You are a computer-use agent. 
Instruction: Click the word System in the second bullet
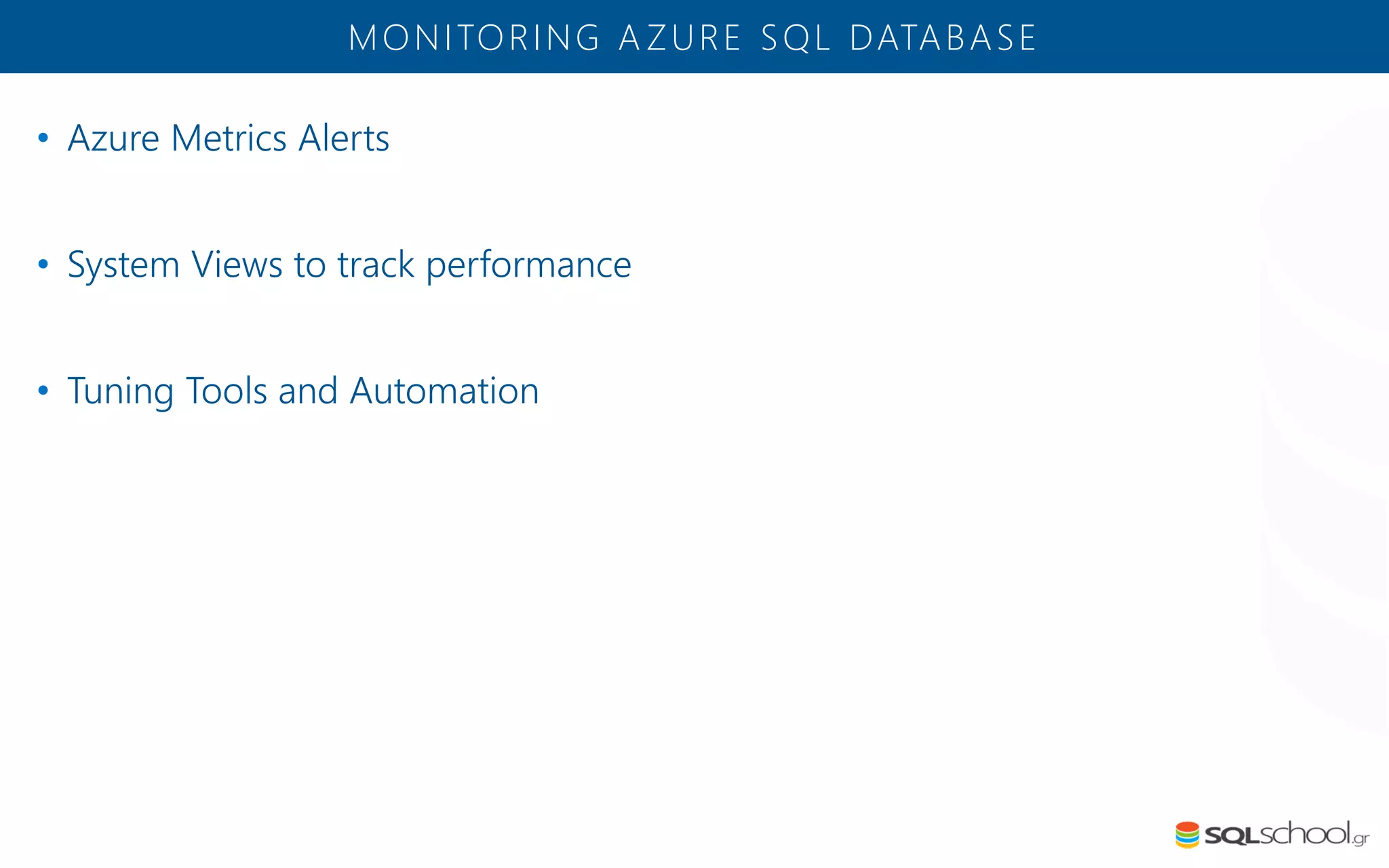pos(123,264)
